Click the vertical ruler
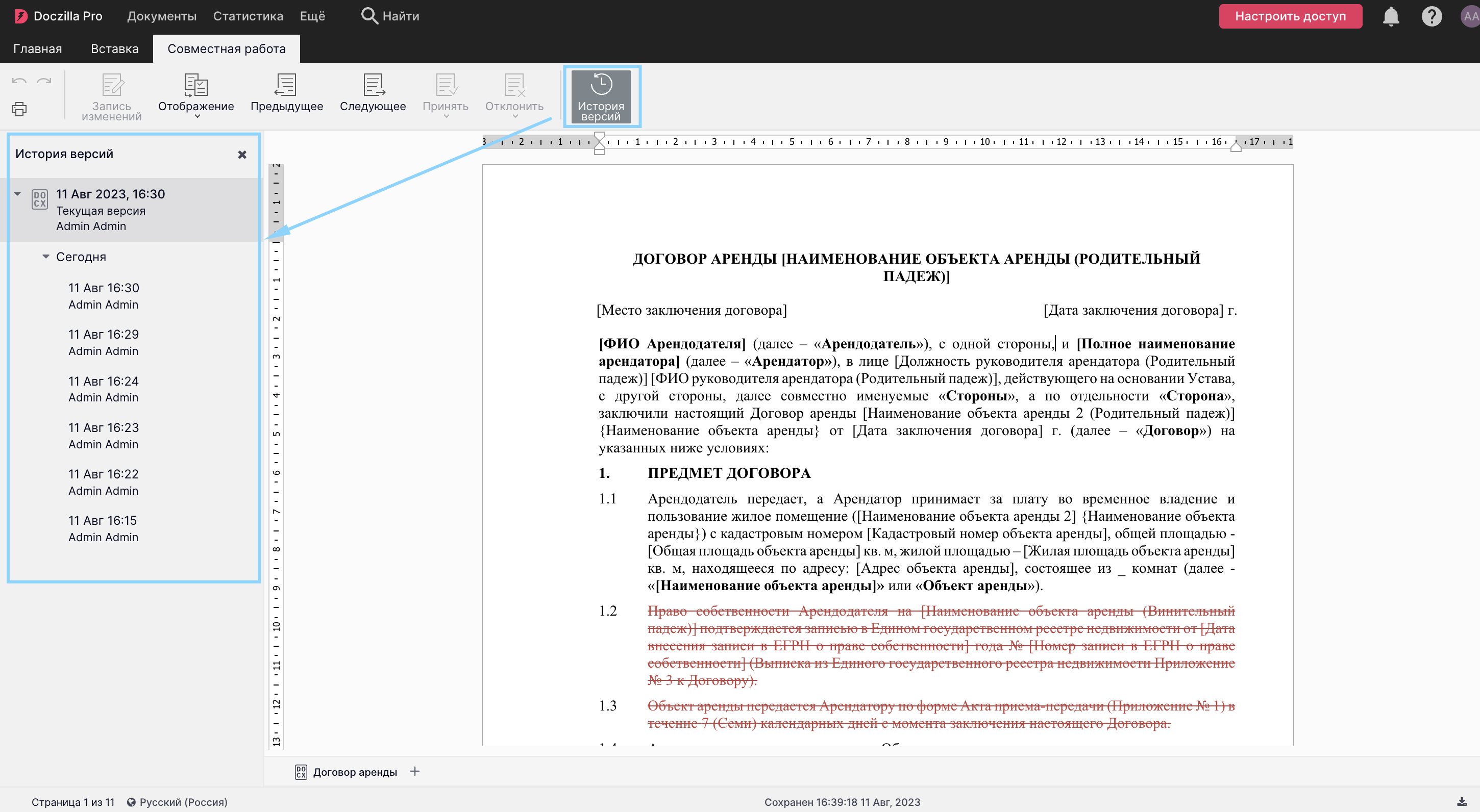 276,456
